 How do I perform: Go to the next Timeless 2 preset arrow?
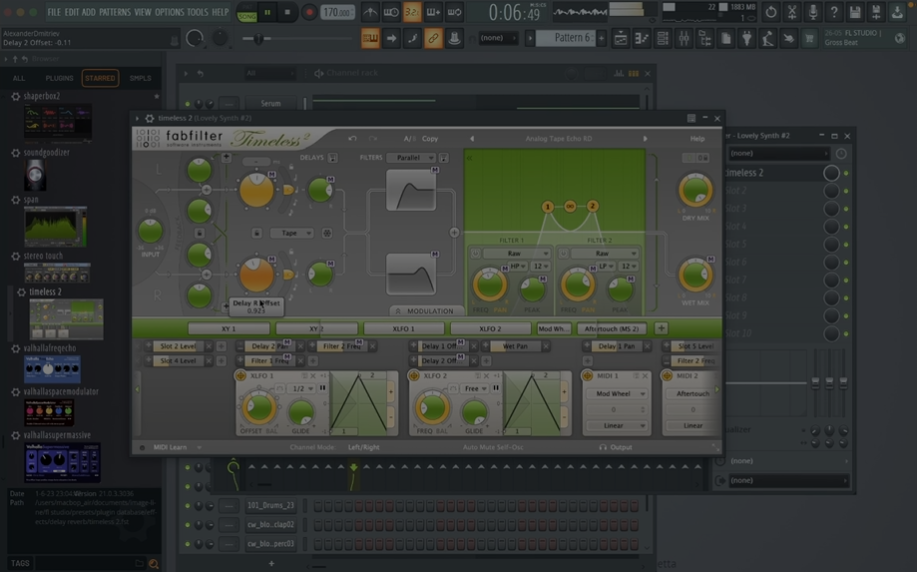pos(645,139)
